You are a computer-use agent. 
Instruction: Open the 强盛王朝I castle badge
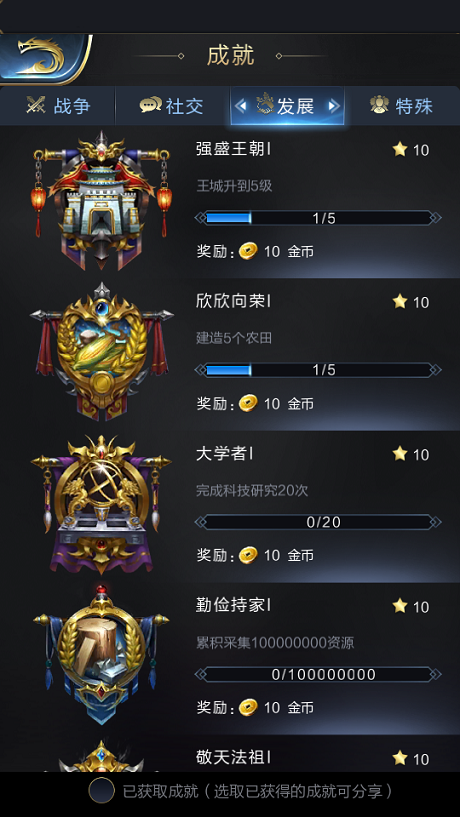coord(102,201)
